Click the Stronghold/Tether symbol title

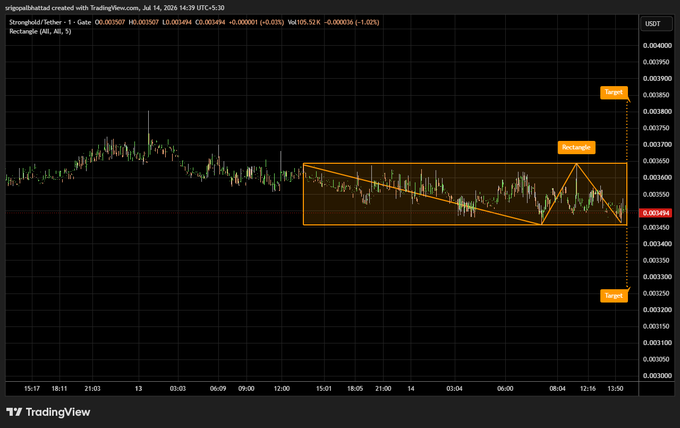tap(50, 22)
